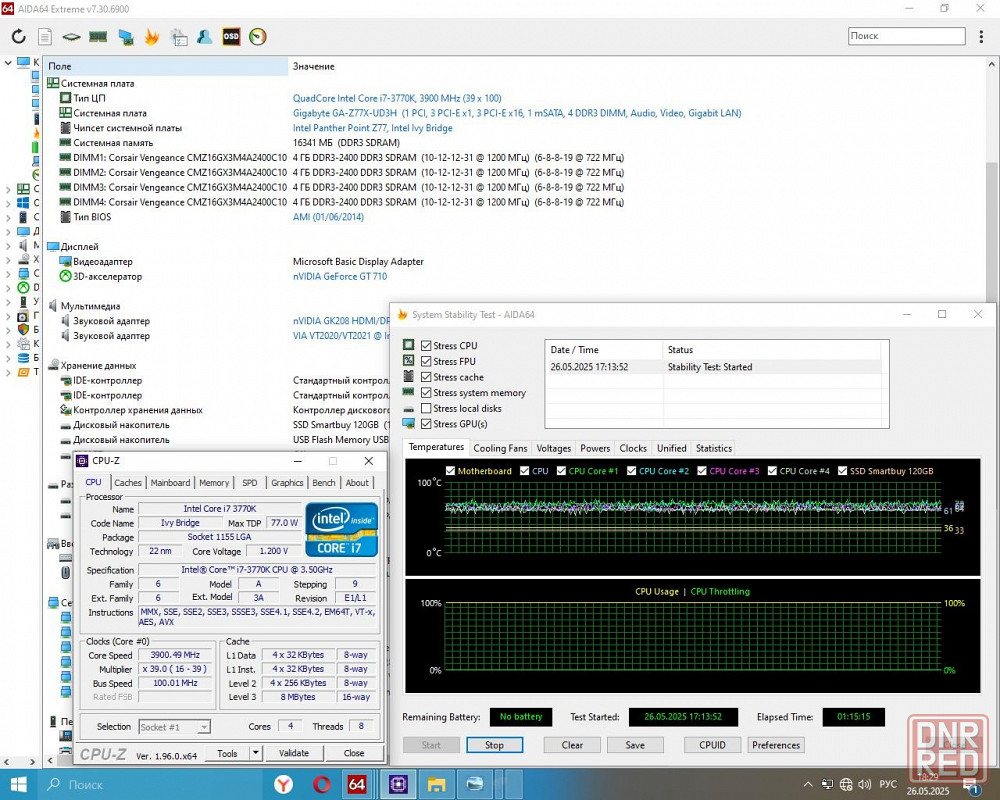Open Opera browser from the taskbar
Viewport: 1000px width, 800px height.
coord(321,784)
